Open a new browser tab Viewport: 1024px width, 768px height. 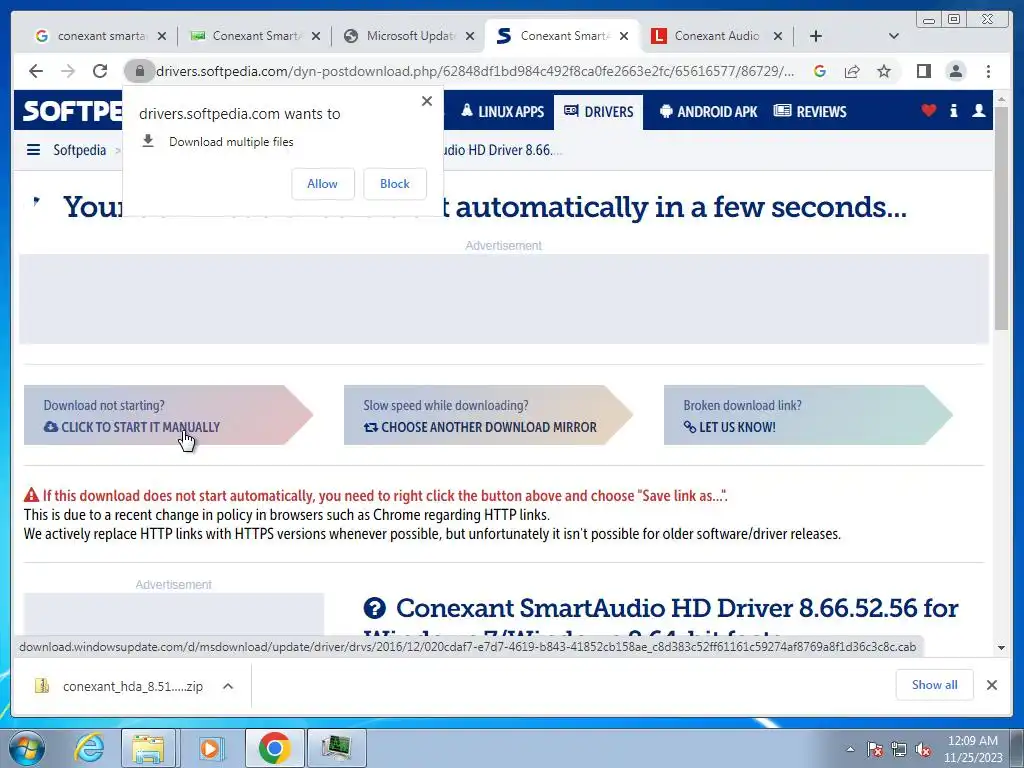(816, 36)
